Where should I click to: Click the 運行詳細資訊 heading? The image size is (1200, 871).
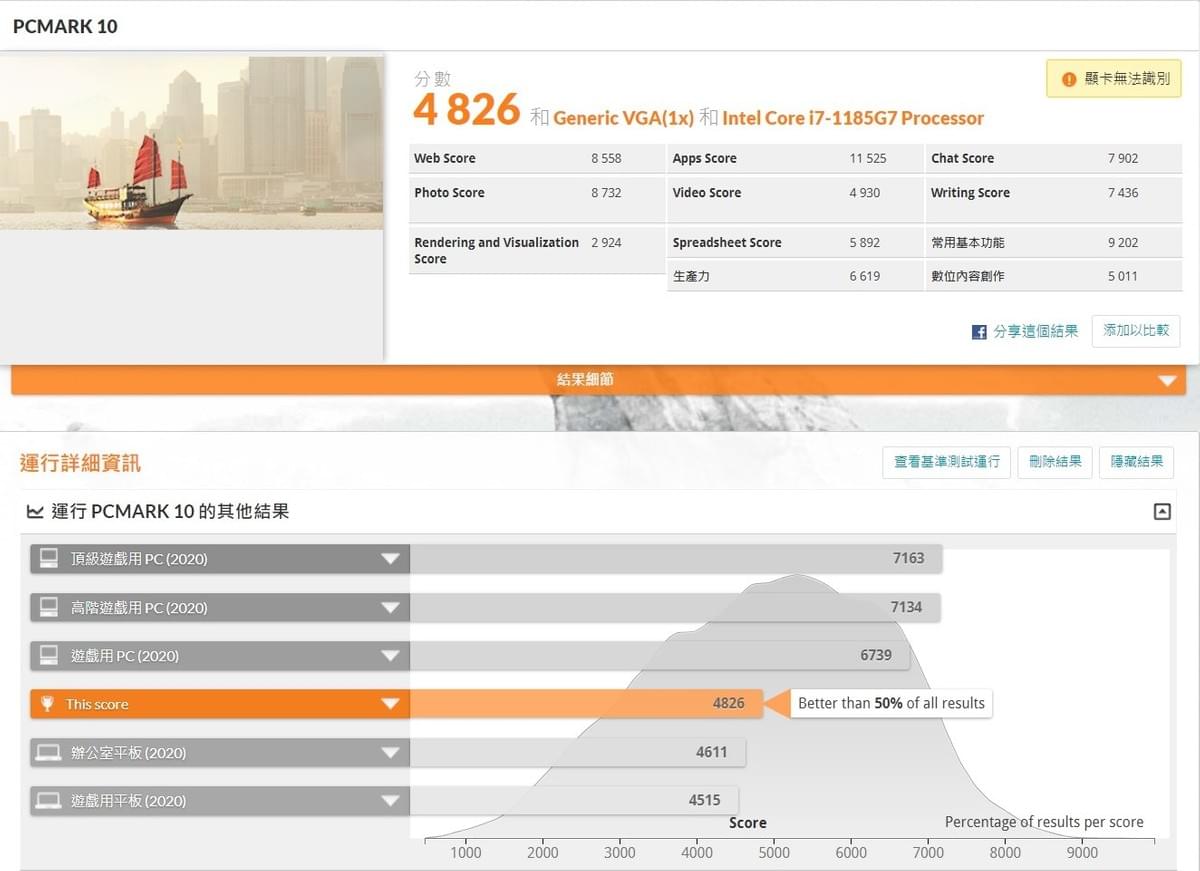pyautogui.click(x=80, y=463)
